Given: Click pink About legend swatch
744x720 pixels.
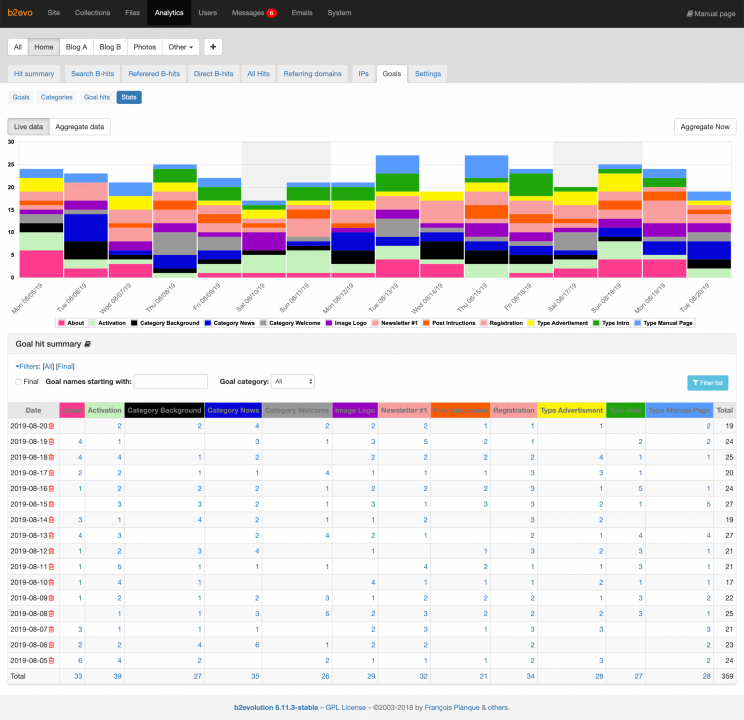Looking at the screenshot, I should click(x=61, y=323).
